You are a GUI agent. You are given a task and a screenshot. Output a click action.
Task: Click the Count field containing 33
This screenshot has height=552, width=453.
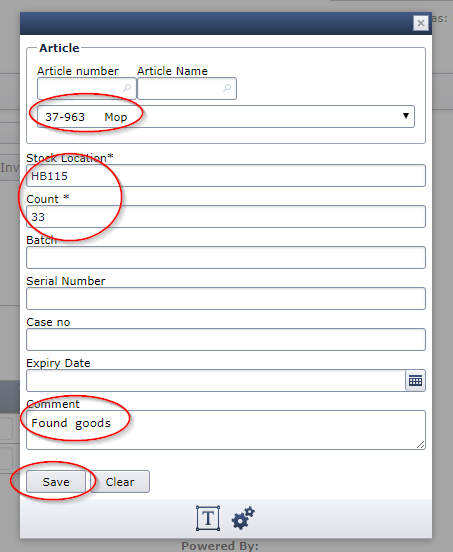(x=226, y=217)
